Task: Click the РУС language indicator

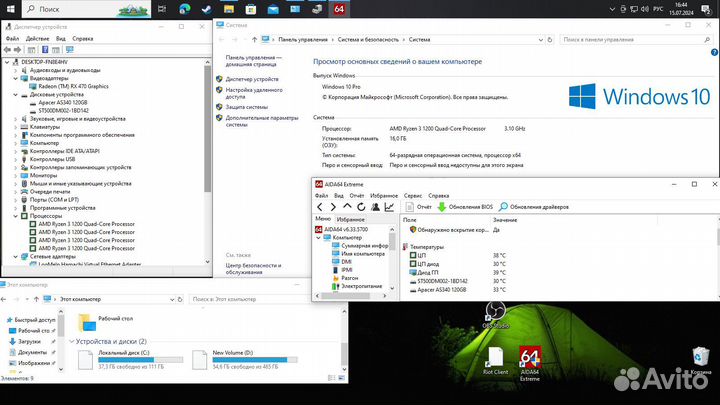Action: pos(658,9)
